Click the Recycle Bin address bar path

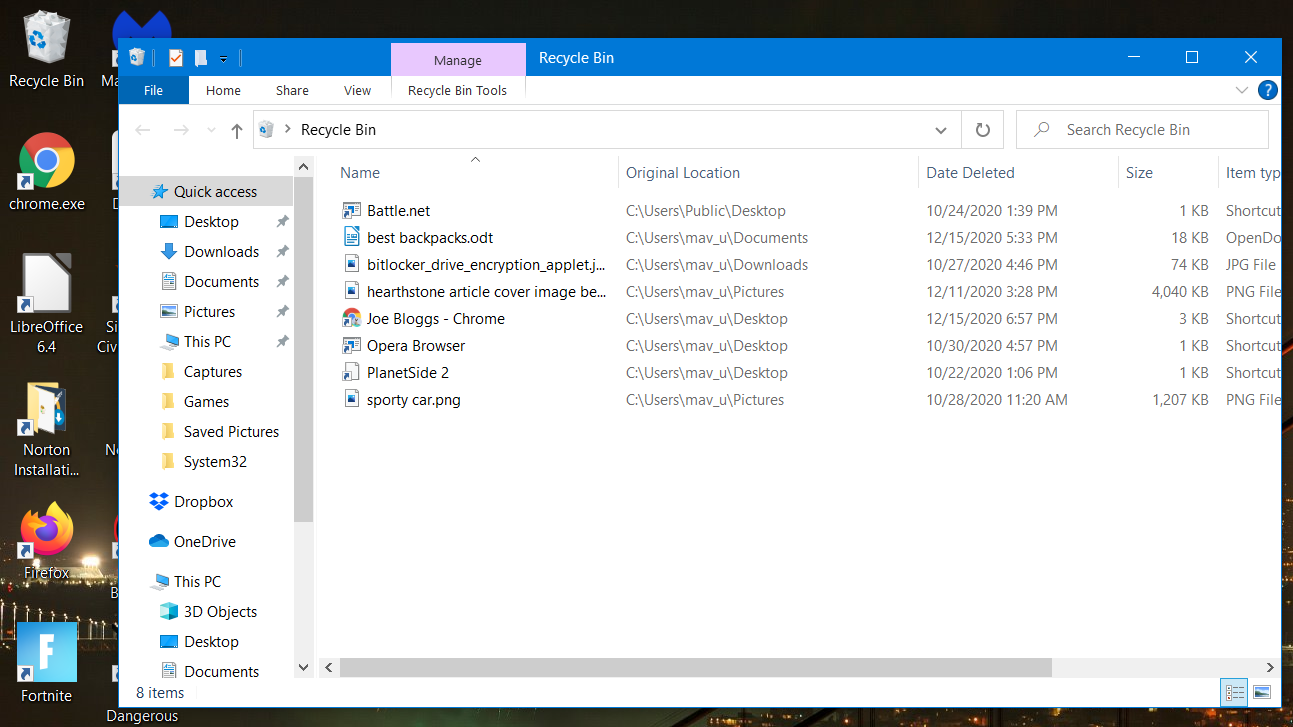[x=338, y=130]
